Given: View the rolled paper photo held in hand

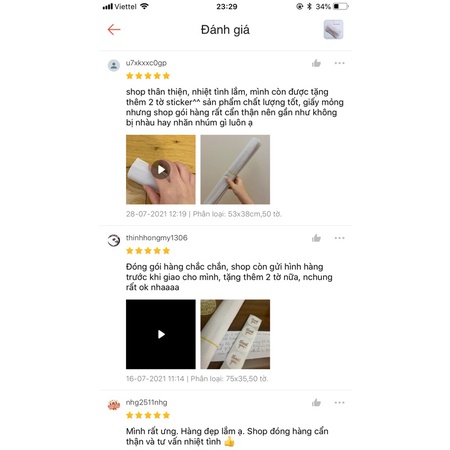Looking at the screenshot, I should (235, 169).
